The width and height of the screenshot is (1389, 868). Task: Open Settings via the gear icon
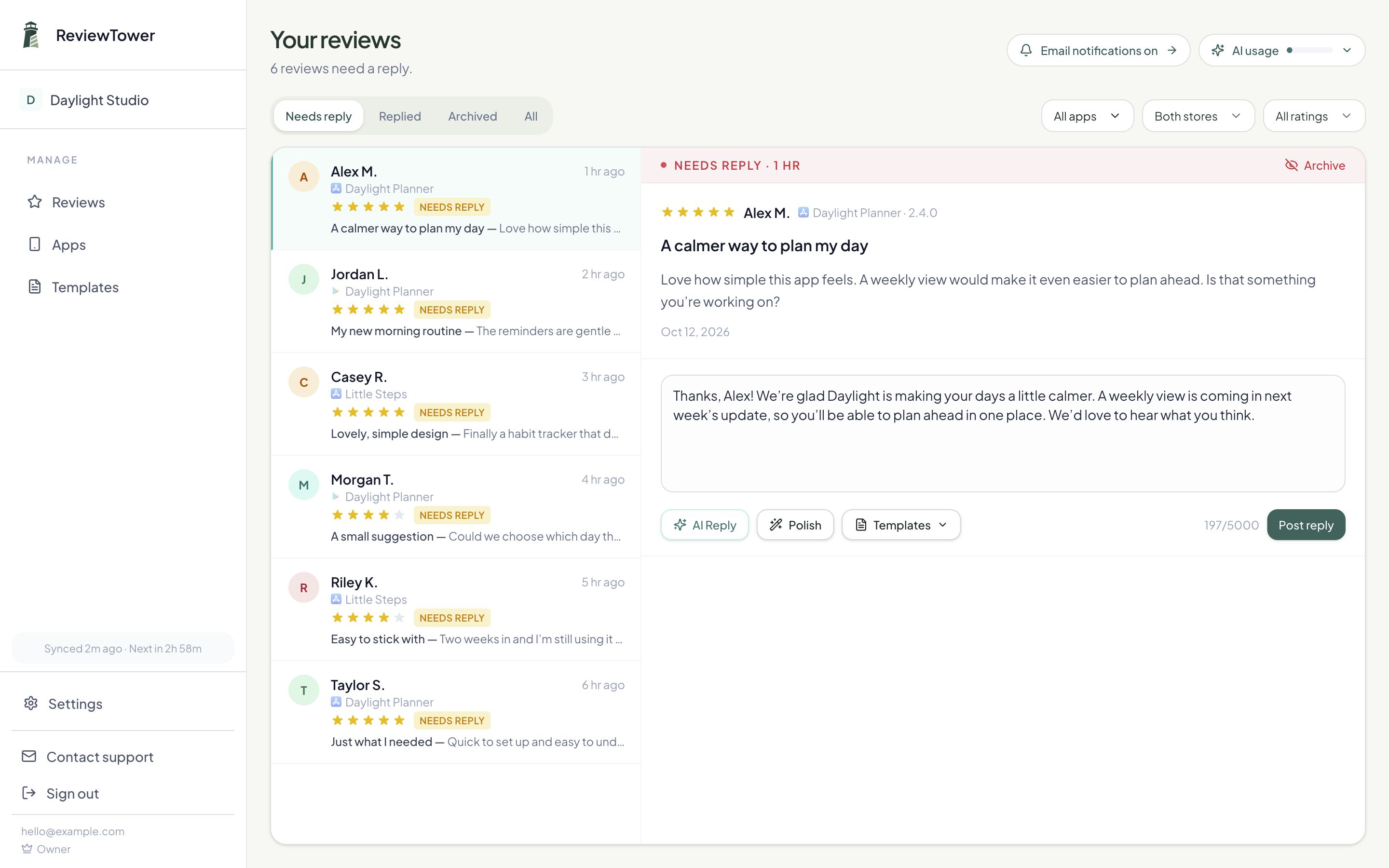31,703
